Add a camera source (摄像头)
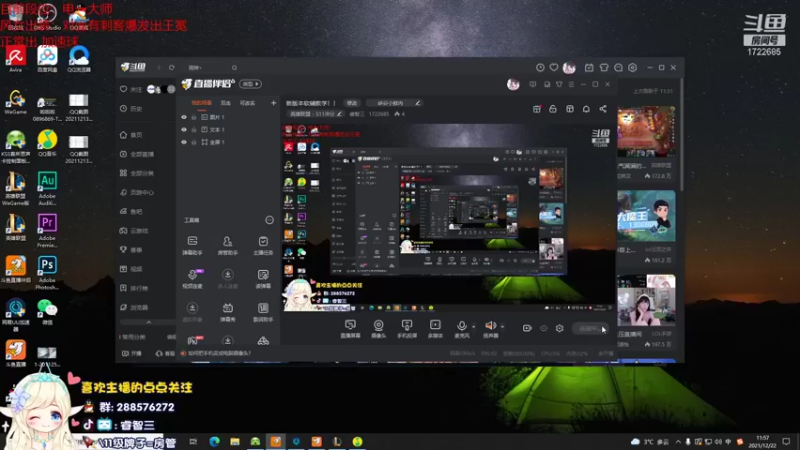The height and width of the screenshot is (450, 800). (379, 329)
